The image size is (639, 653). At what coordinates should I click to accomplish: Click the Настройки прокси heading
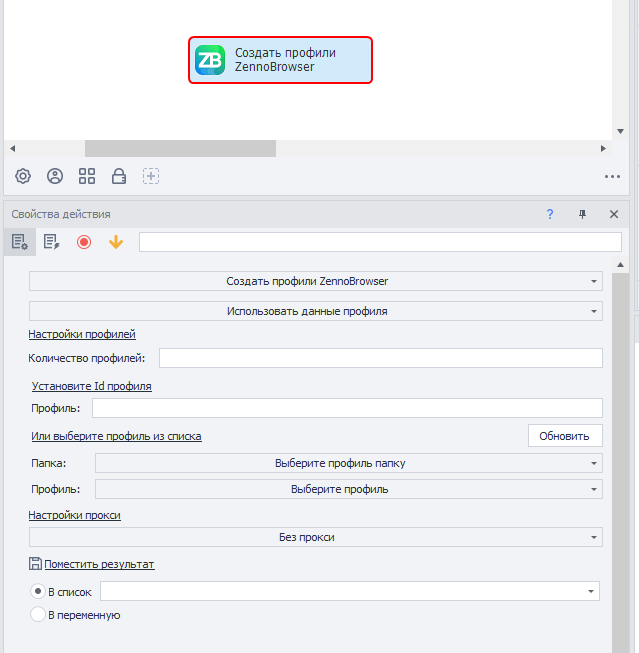click(75, 515)
